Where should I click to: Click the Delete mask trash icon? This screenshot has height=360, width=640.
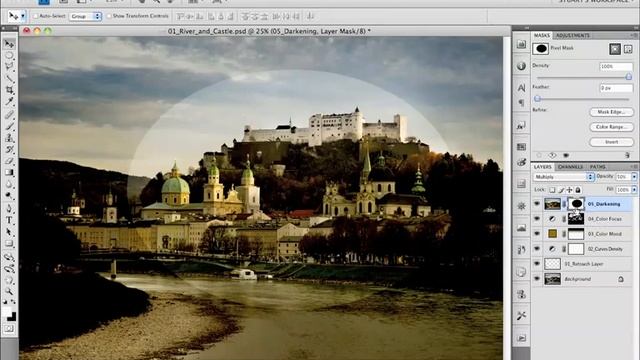coord(627,155)
